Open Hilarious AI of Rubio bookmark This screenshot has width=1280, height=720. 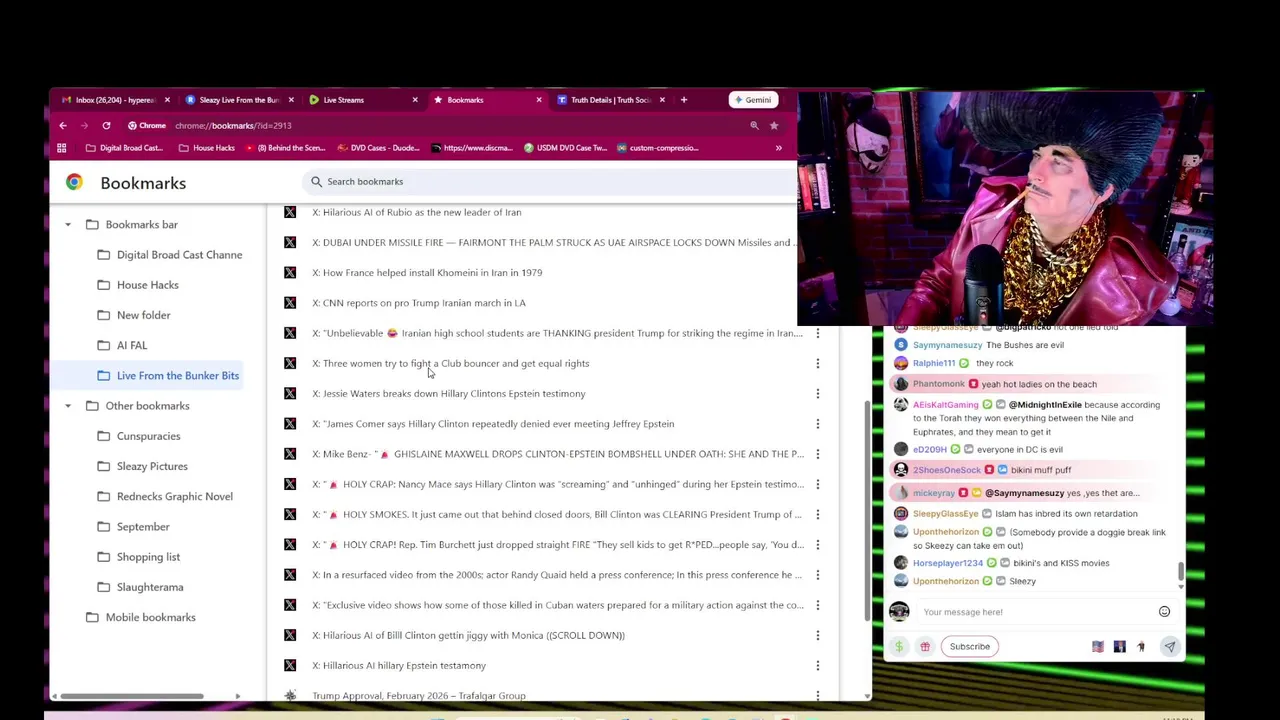pyautogui.click(x=416, y=212)
